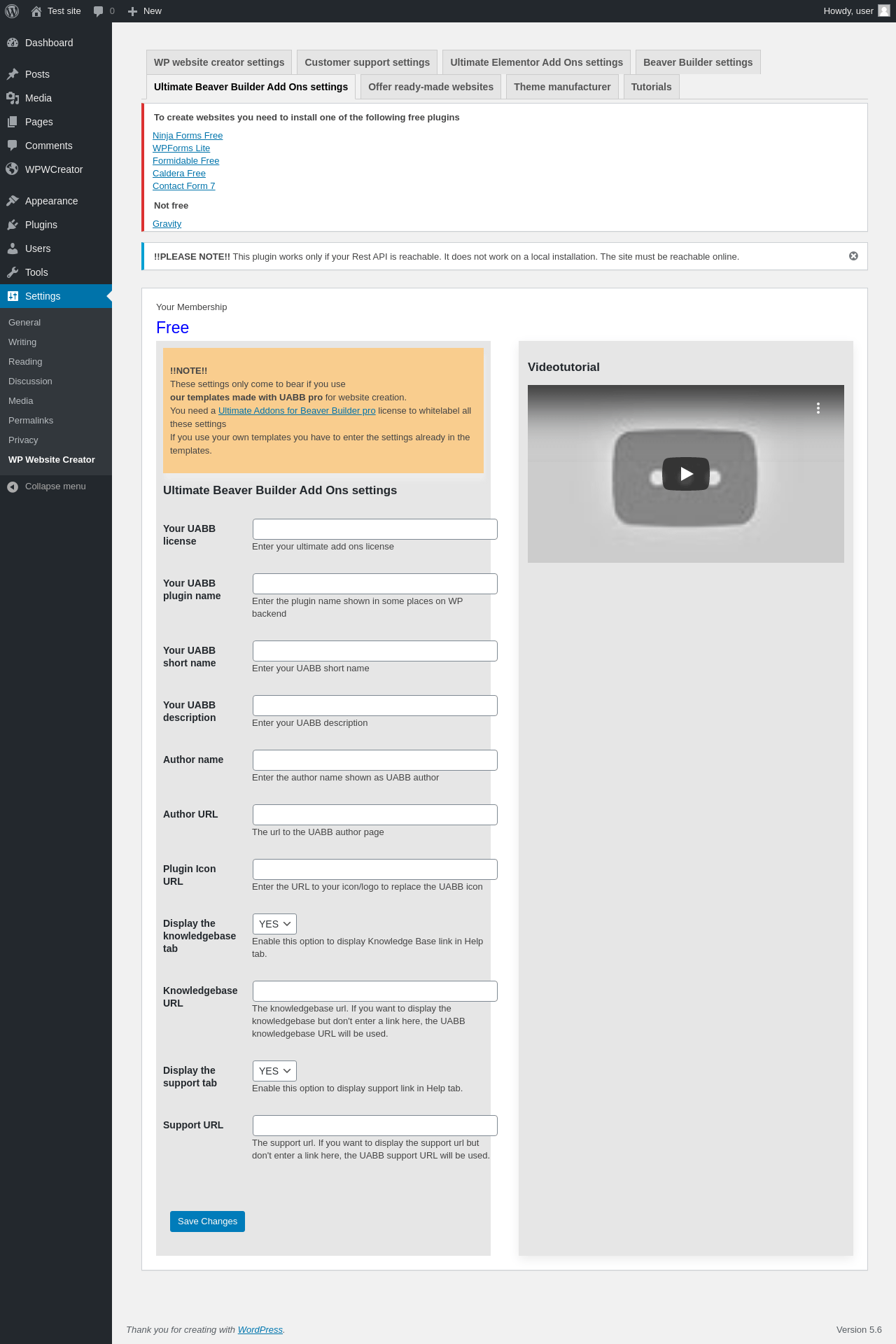
Task: Click the Dashboard gauge icon
Action: tap(13, 43)
